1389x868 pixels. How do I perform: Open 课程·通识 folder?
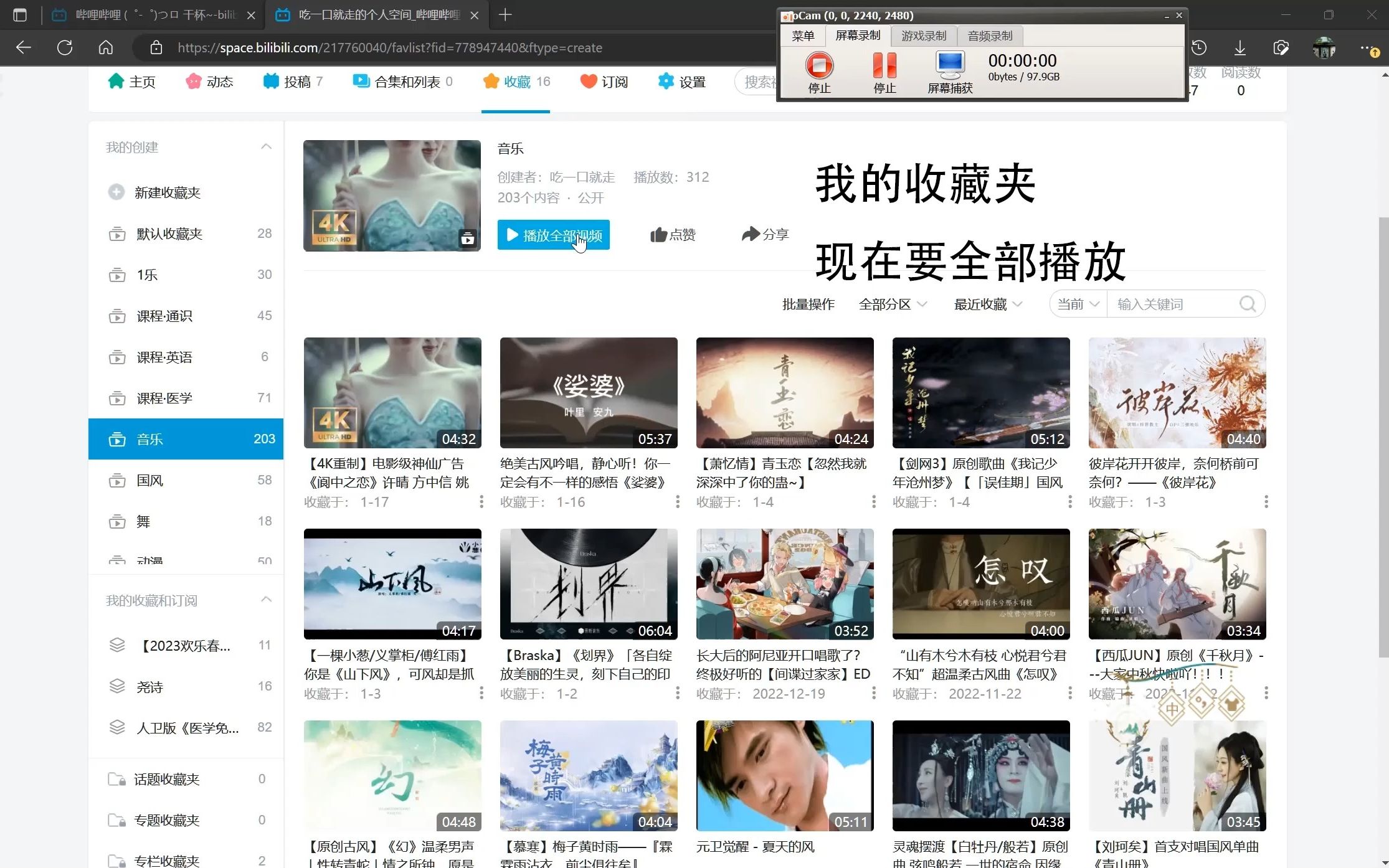pyautogui.click(x=186, y=316)
